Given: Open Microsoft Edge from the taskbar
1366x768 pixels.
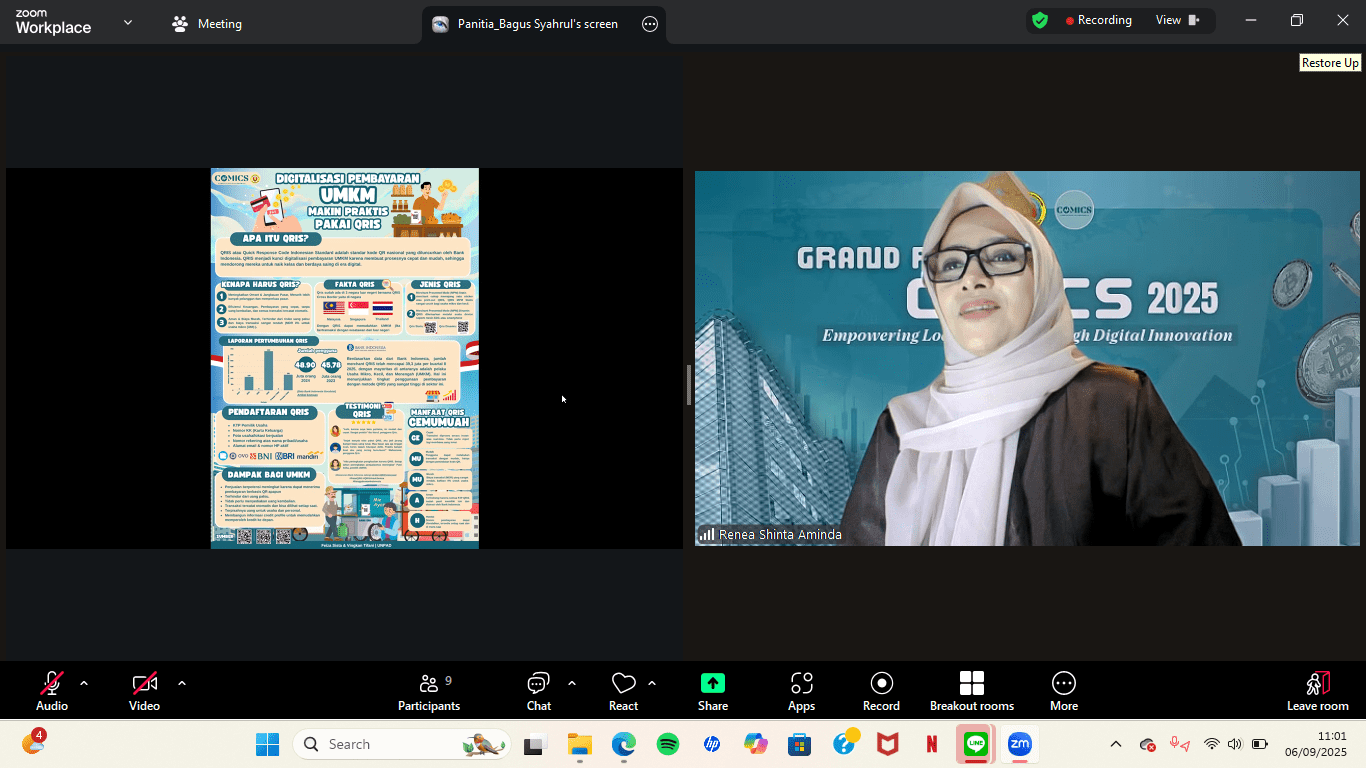Looking at the screenshot, I should tap(624, 744).
